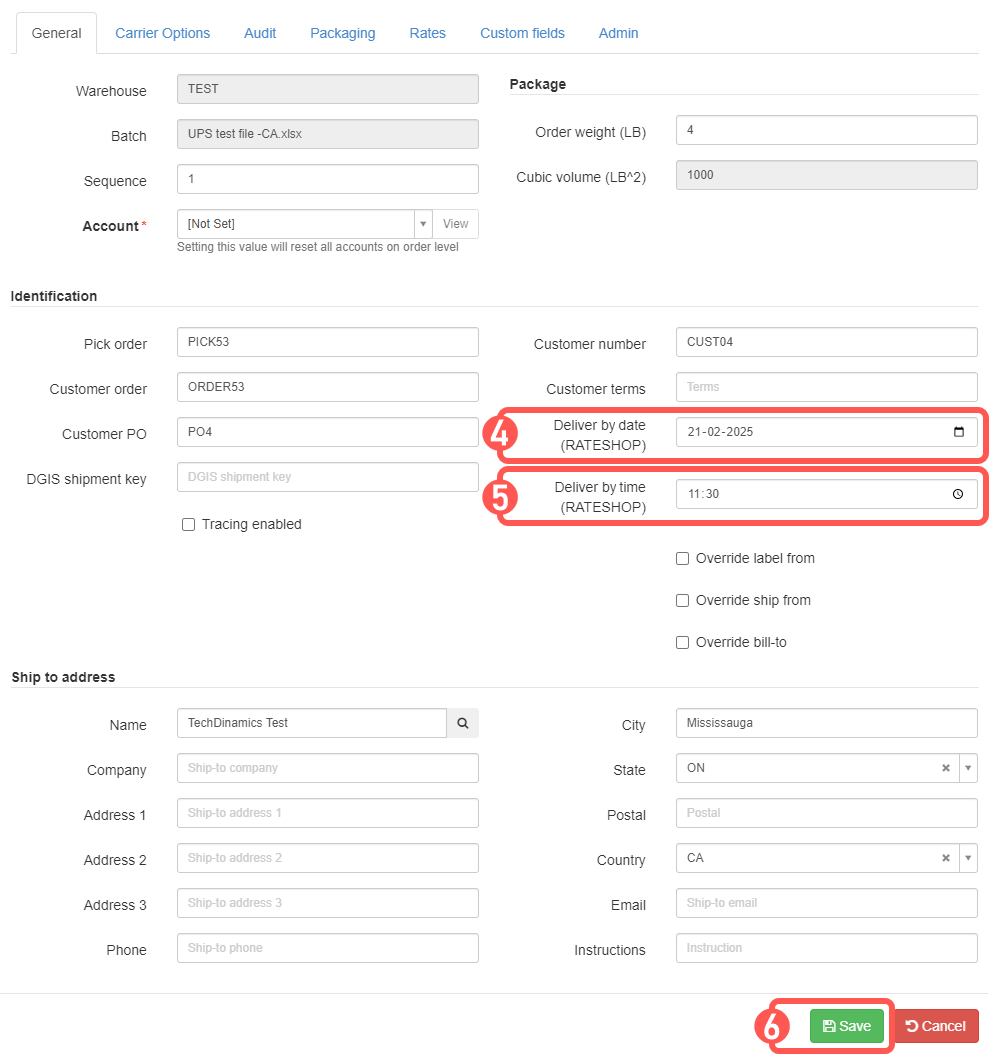Click the Order weight (LB) field
Screen dimensions: 995x1062
click(x=826, y=130)
